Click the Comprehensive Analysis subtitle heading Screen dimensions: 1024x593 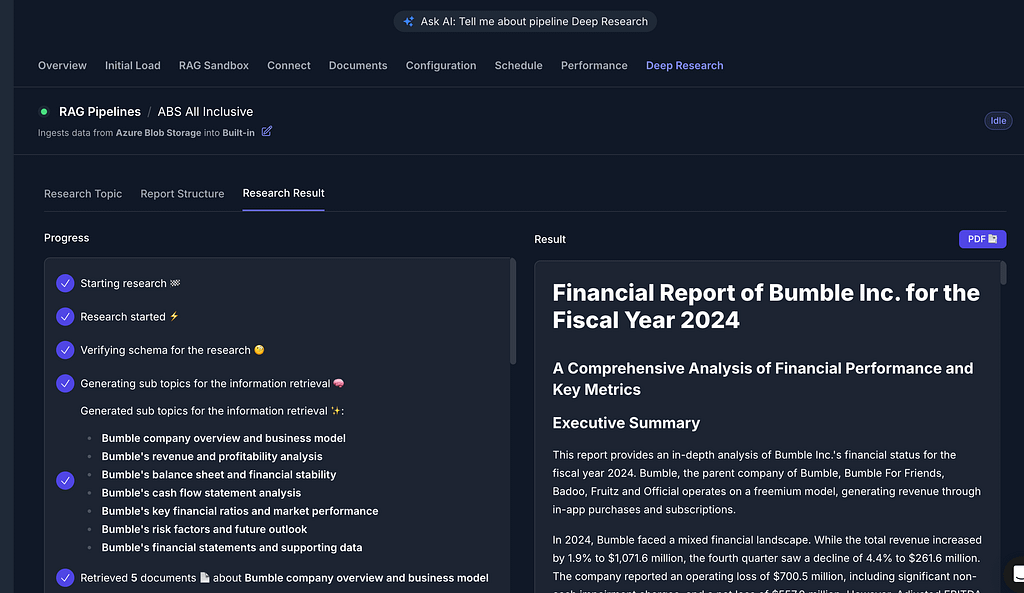pos(763,379)
